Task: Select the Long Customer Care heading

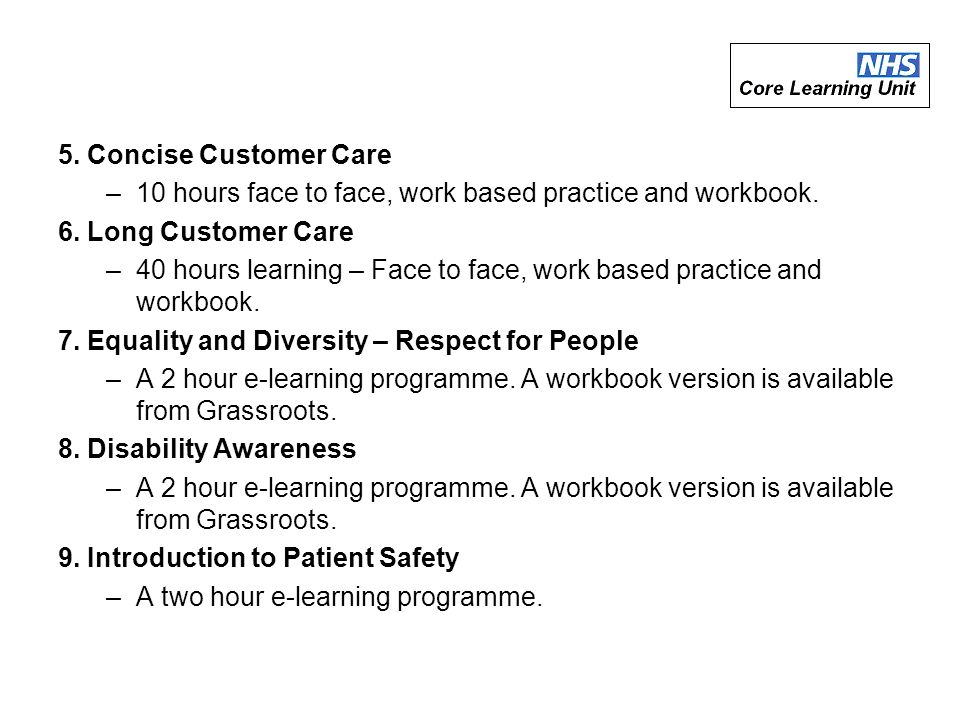Action: (x=206, y=232)
